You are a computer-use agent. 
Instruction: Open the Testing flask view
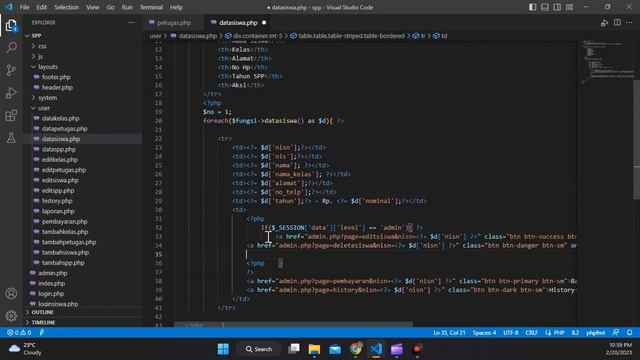(x=11, y=138)
